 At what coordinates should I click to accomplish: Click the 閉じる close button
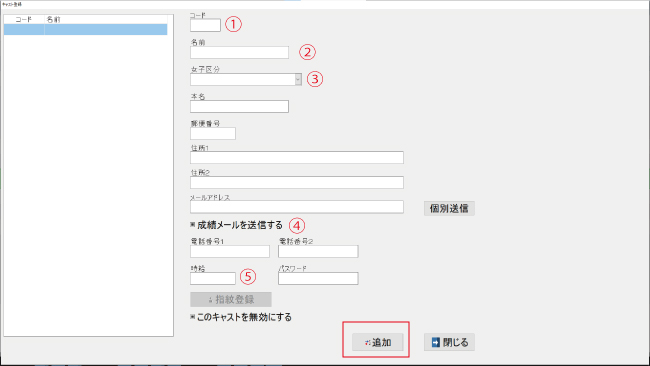[449, 342]
